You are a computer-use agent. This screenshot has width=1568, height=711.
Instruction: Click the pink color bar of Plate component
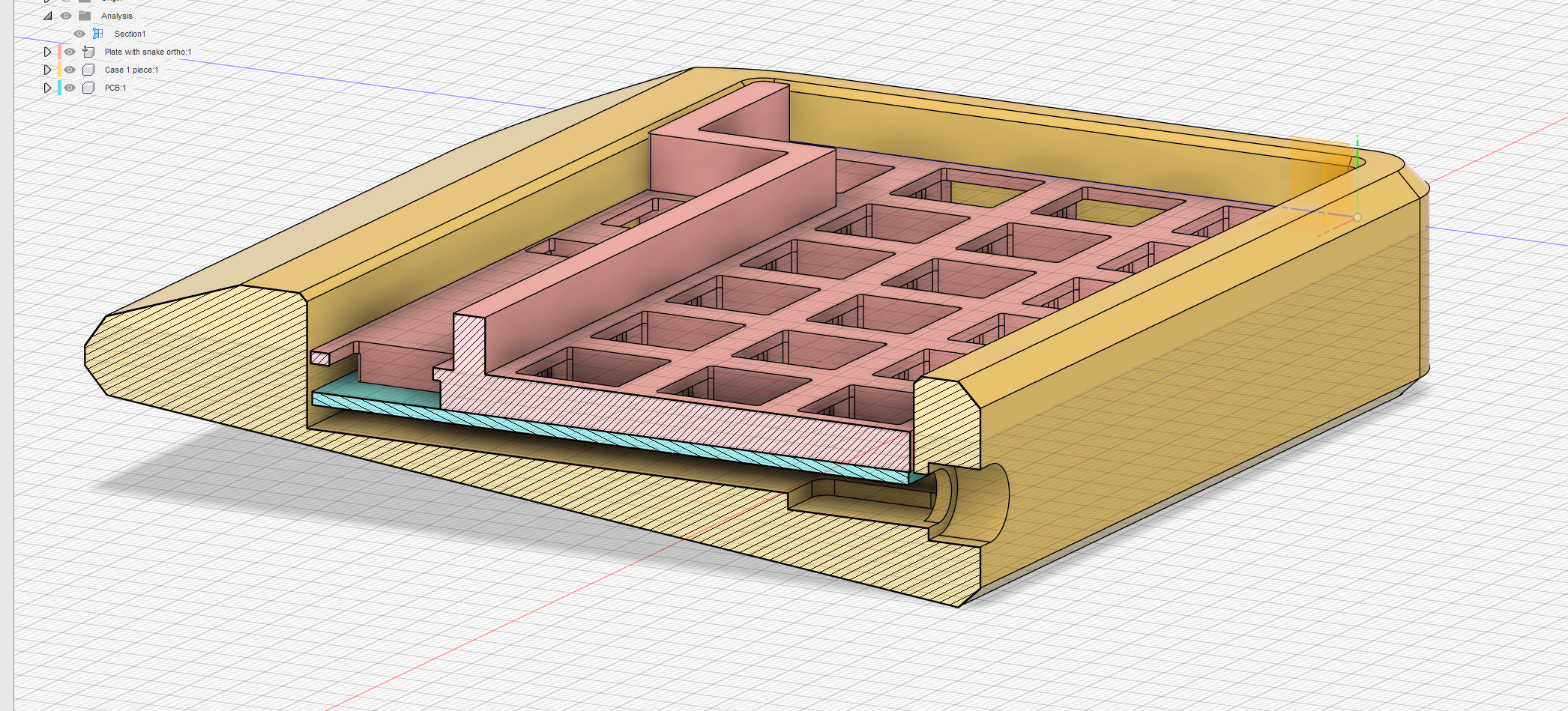59,52
